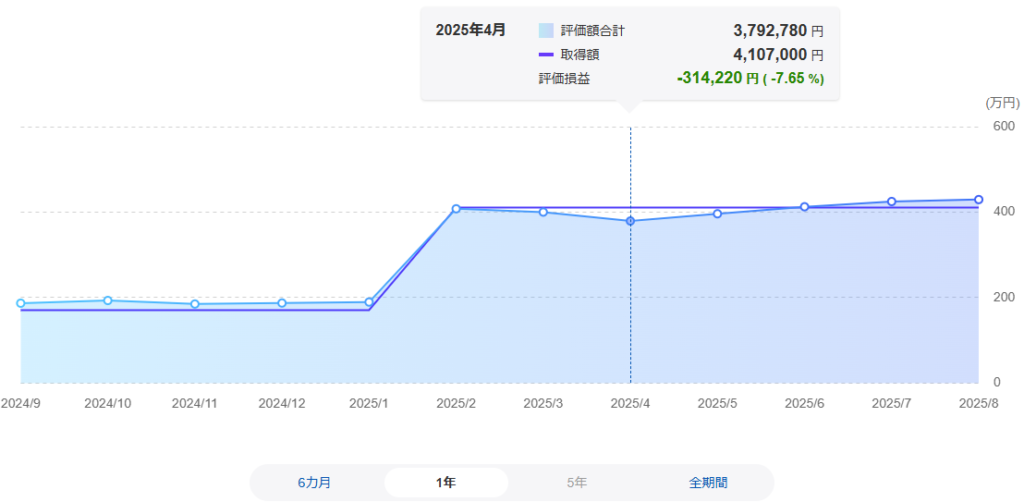Choose the 5年 period tab
Screen dimensions: 1024x502
[x=577, y=482]
